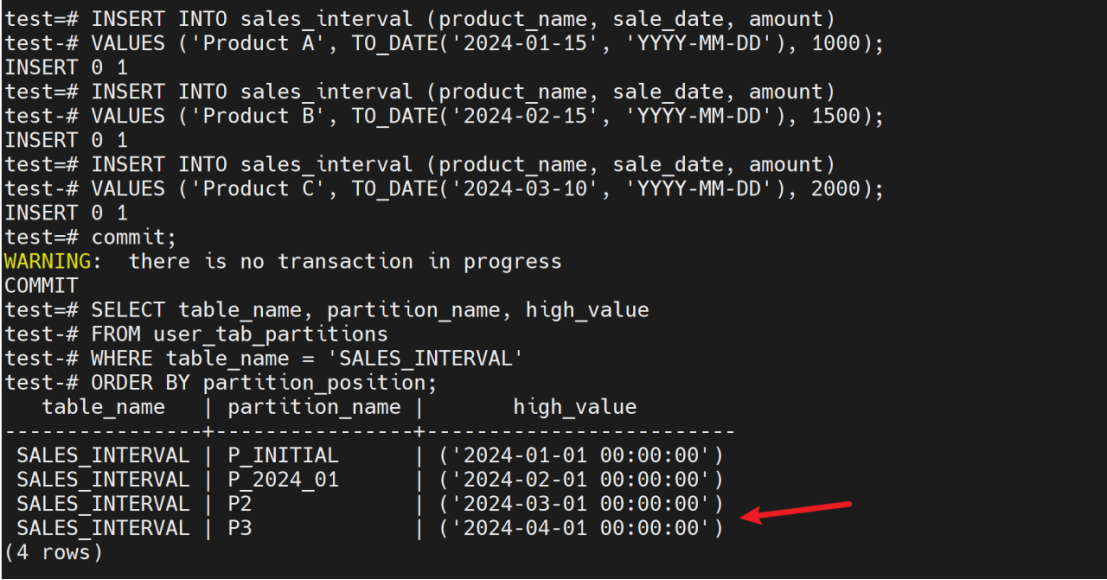Select the partition_name column header
The image size is (1107, 580).
(314, 407)
